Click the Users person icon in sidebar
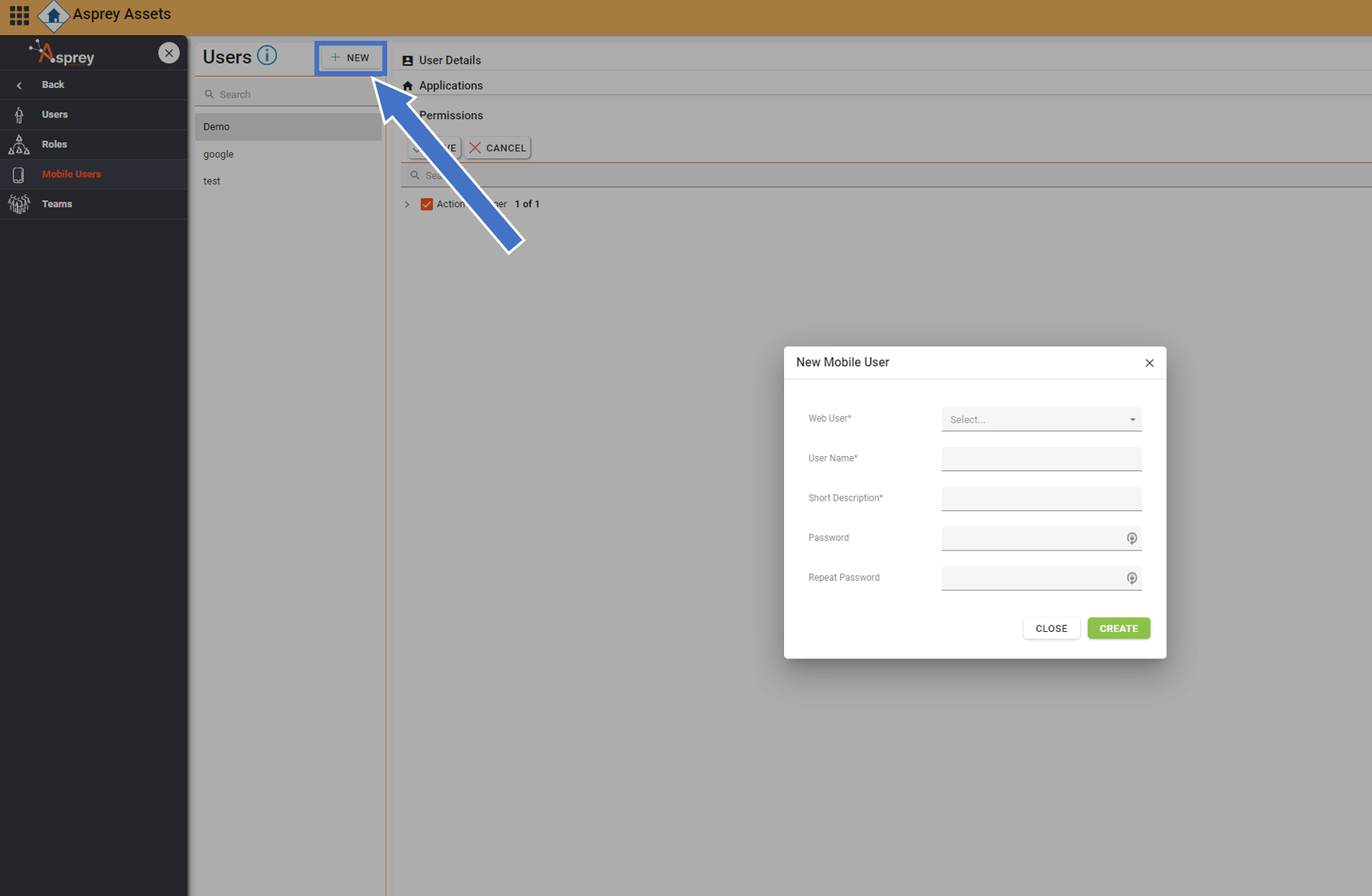 (19, 115)
